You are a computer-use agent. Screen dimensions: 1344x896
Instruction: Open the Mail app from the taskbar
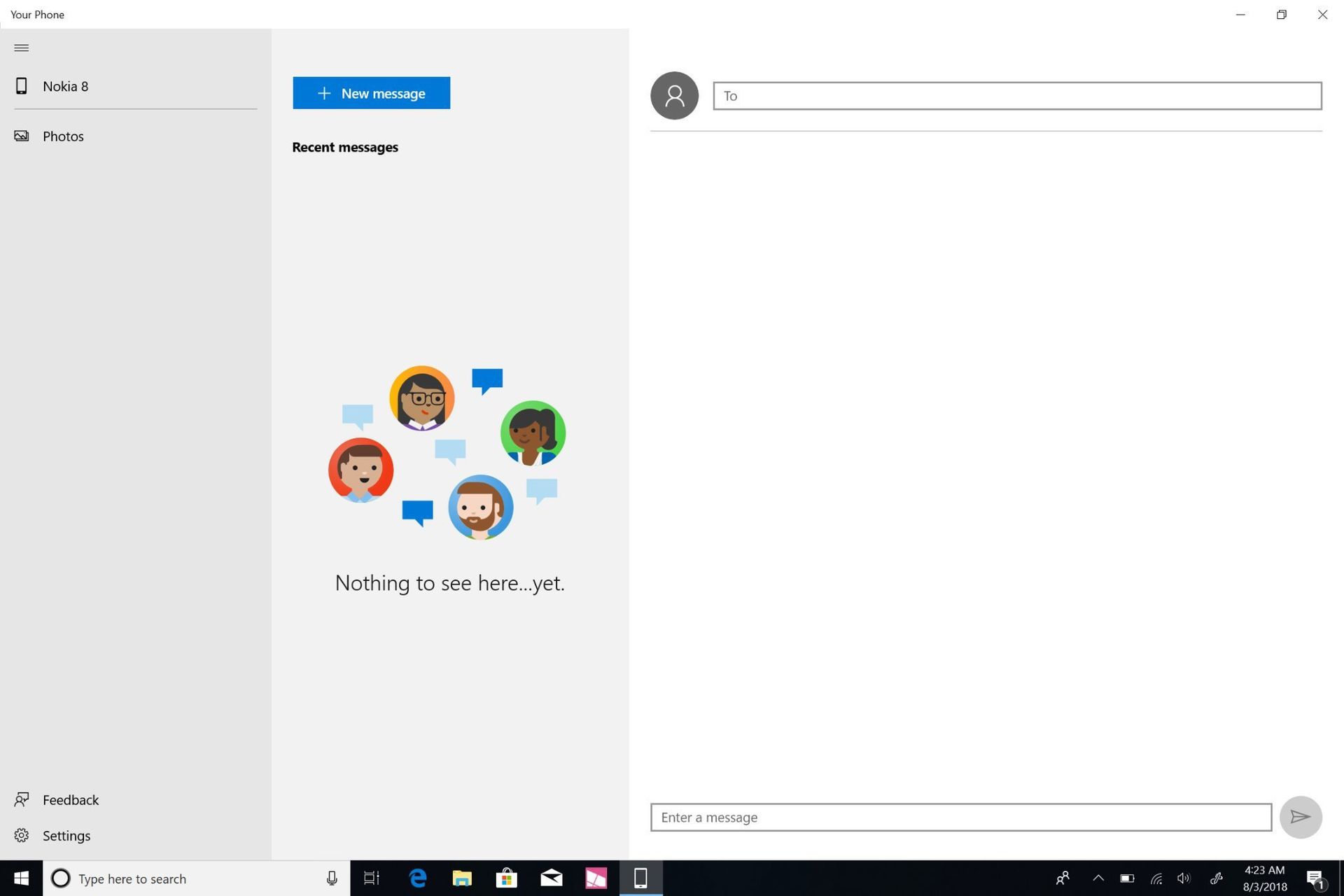tap(551, 878)
